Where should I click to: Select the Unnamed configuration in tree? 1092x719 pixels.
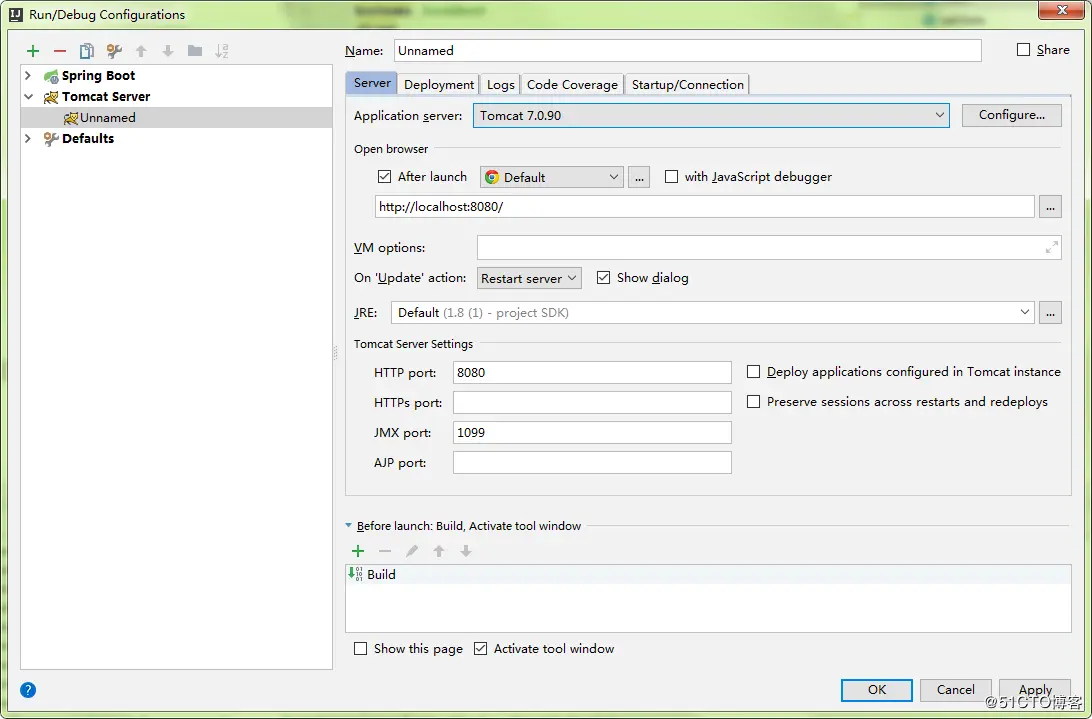tap(176, 118)
